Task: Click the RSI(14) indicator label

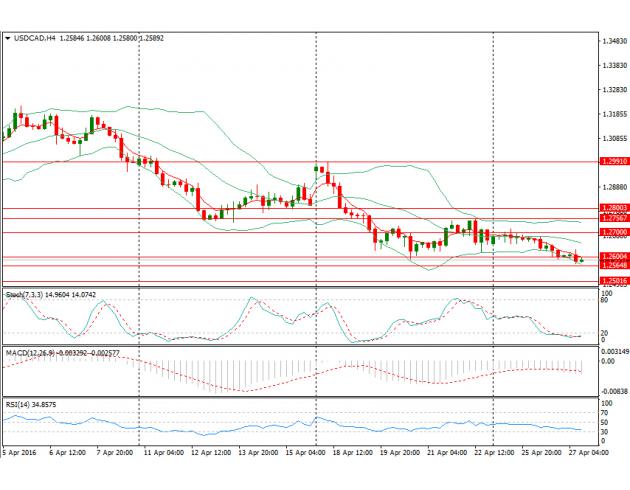Action: click(18, 401)
